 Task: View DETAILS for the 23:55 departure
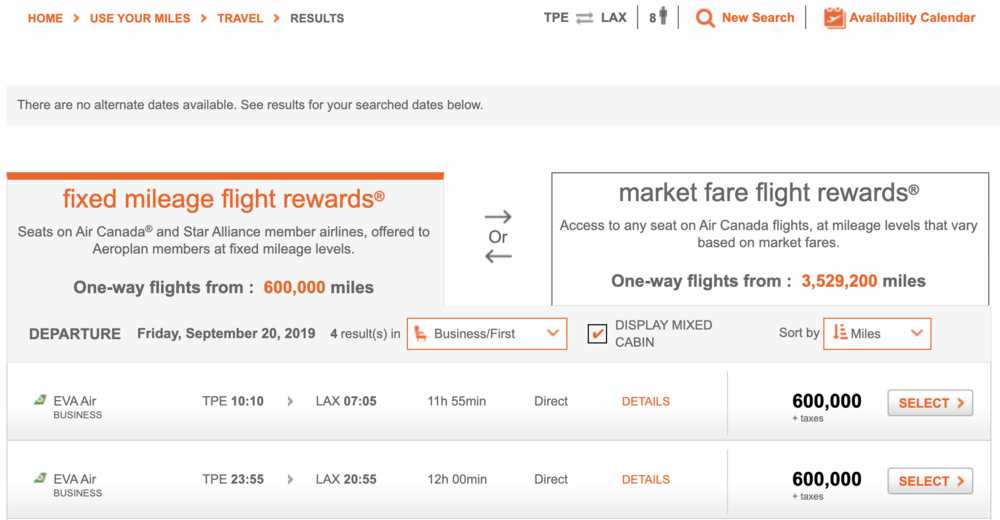click(646, 479)
